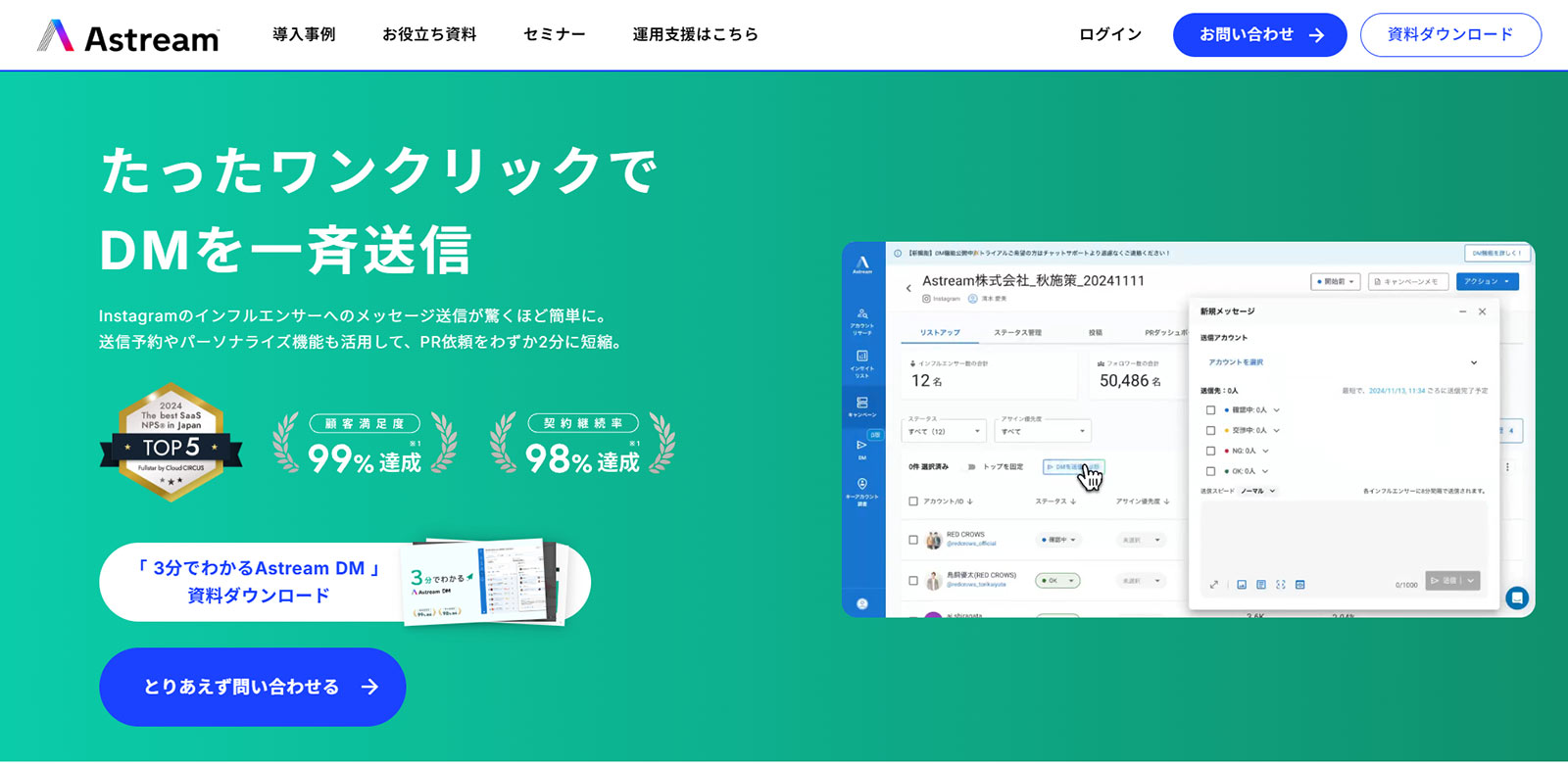
Task: Click the Instagram icon under the campaign title
Action: point(926,298)
